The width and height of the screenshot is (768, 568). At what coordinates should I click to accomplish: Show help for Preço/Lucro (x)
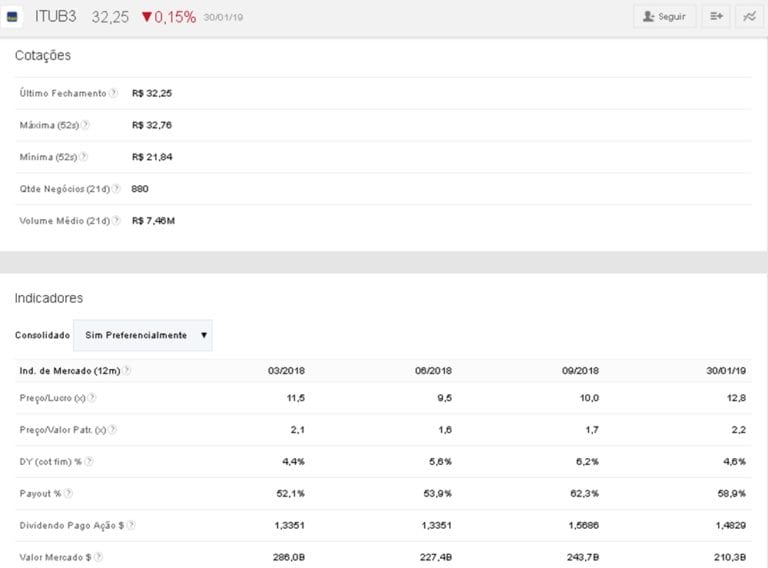(92, 398)
